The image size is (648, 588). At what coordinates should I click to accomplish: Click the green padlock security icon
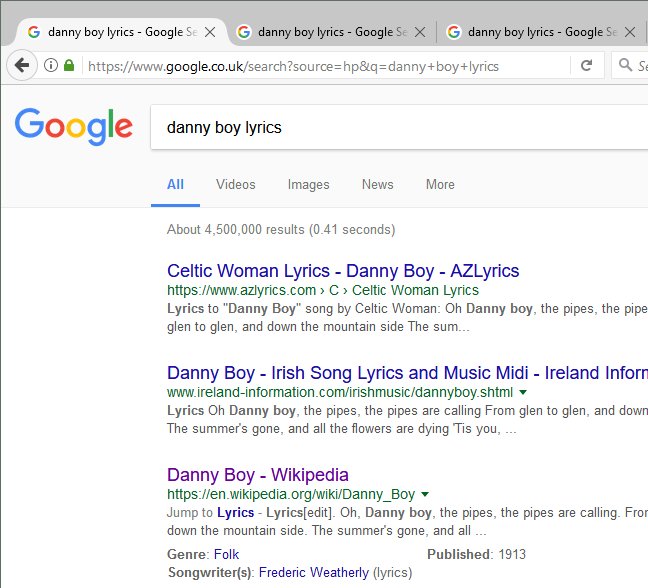(69, 65)
